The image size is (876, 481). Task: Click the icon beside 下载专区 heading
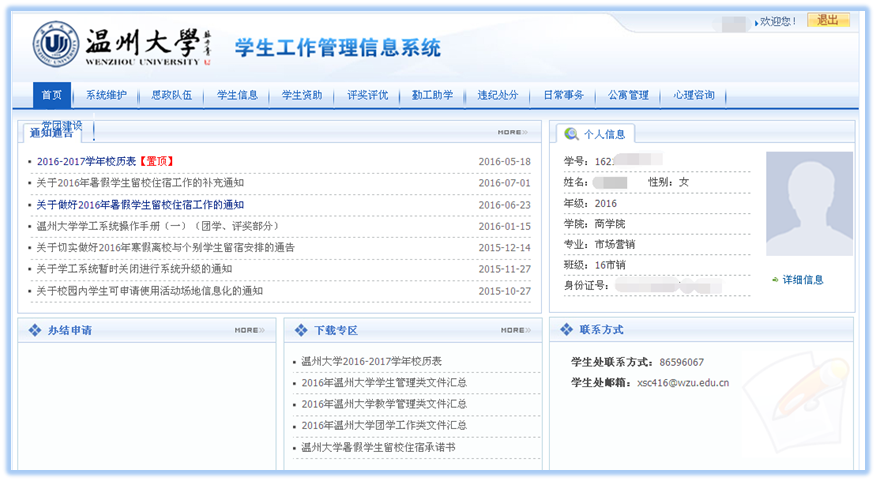301,330
